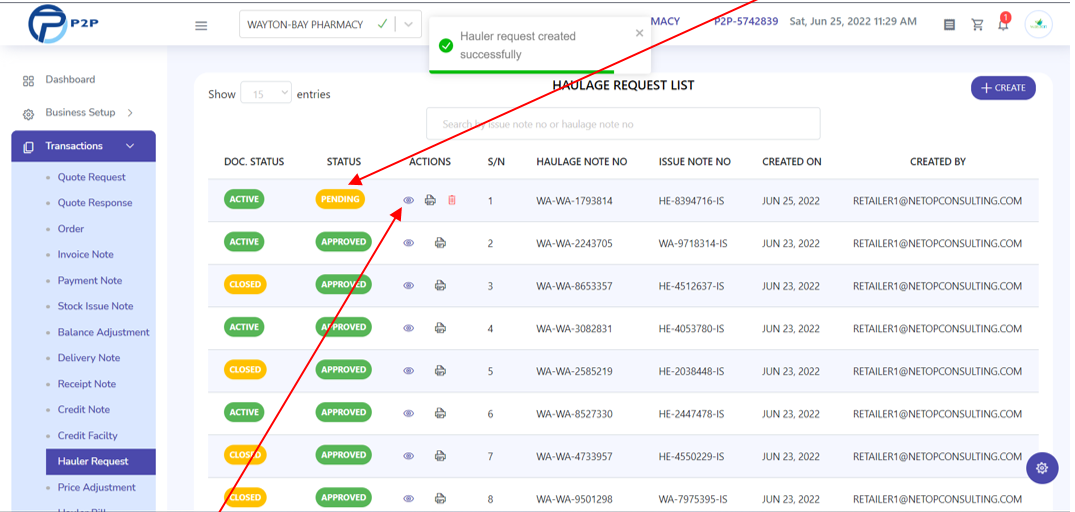Print haulage note WA-WA-2243705

(x=441, y=243)
